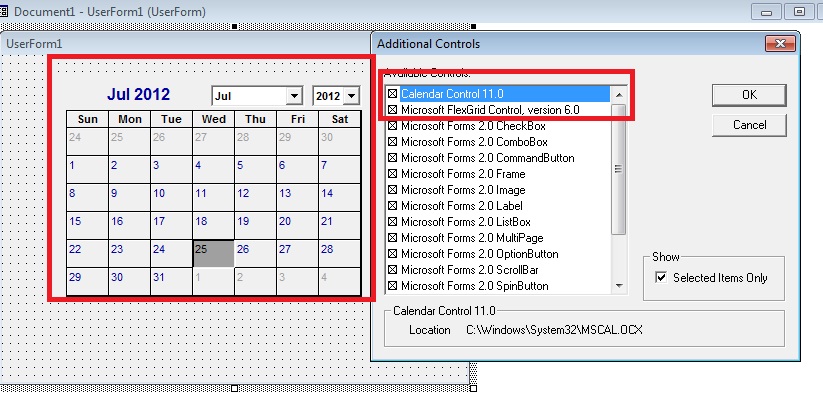This screenshot has width=823, height=401.
Task: Toggle Microsoft Forms 2.0 Frame checkbox
Action: click(x=392, y=174)
